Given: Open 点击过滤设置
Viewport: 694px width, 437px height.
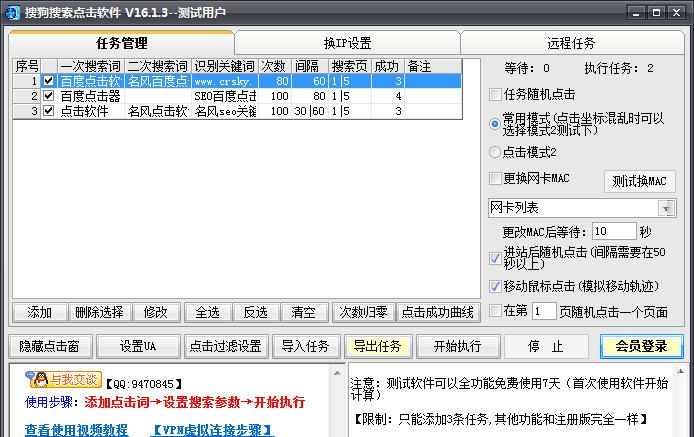Looking at the screenshot, I should (x=226, y=346).
